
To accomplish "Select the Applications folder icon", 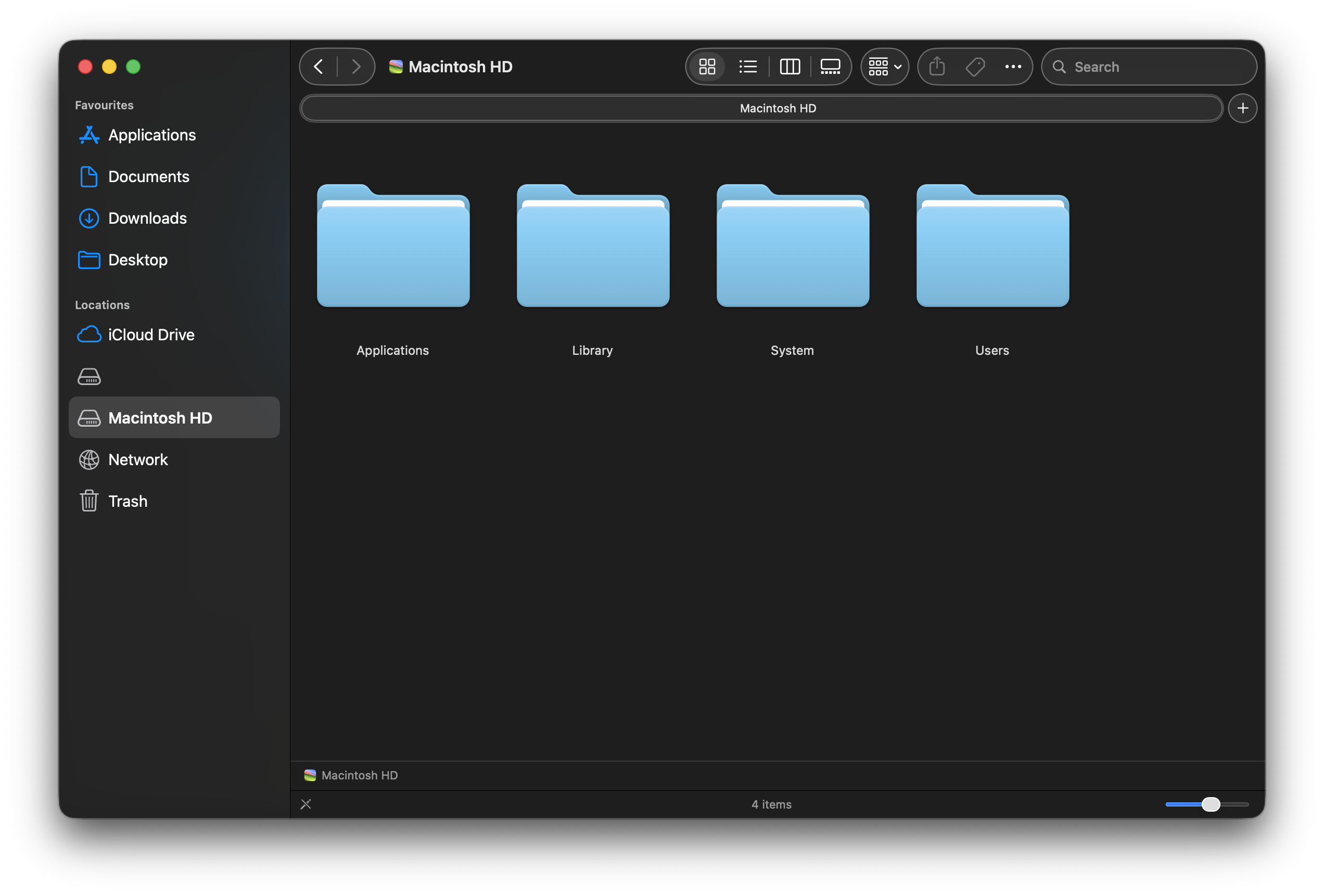I will pyautogui.click(x=393, y=246).
